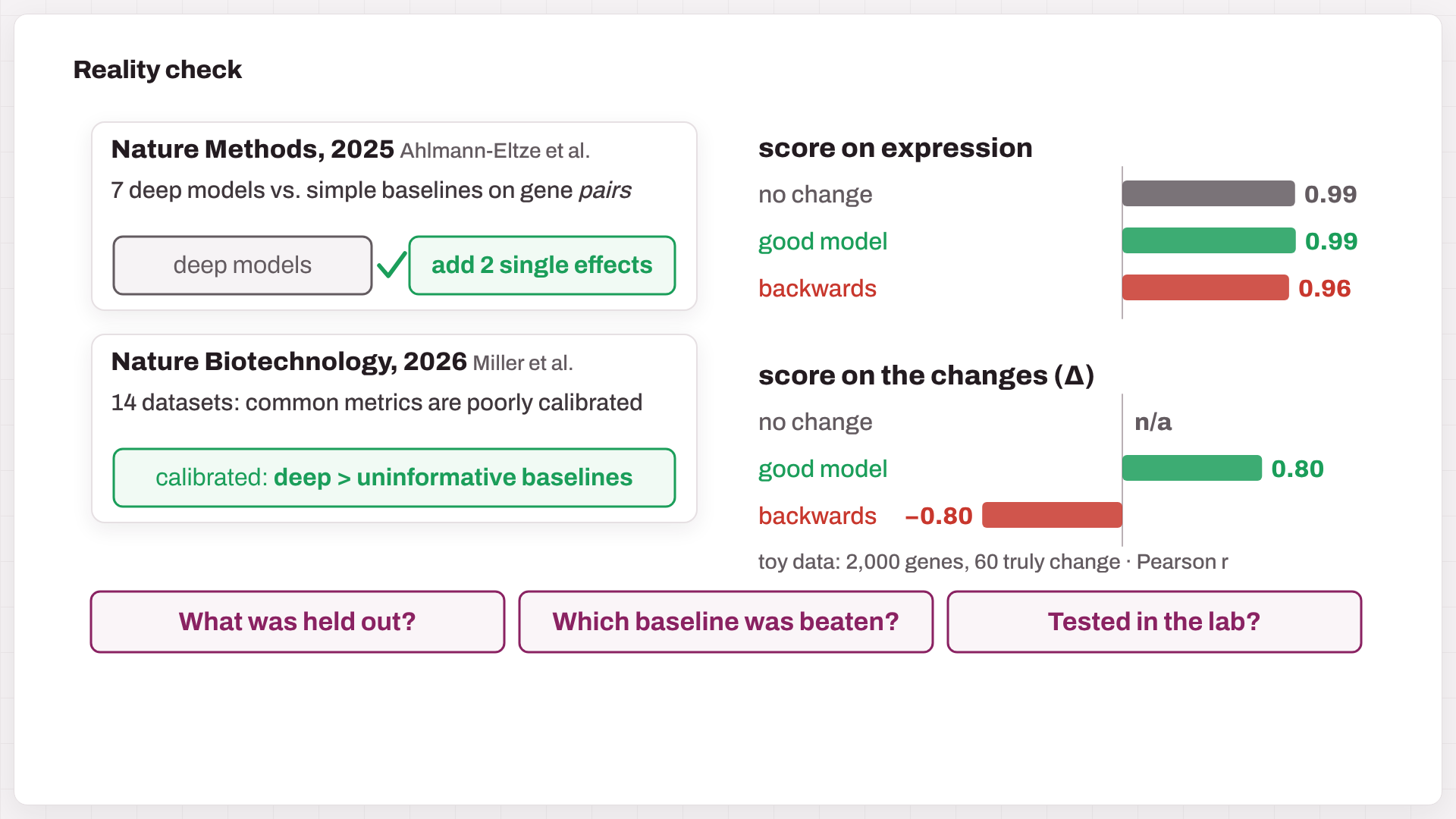The image size is (1456, 819).
Task: Open 'What was held out?' question
Action: (297, 622)
